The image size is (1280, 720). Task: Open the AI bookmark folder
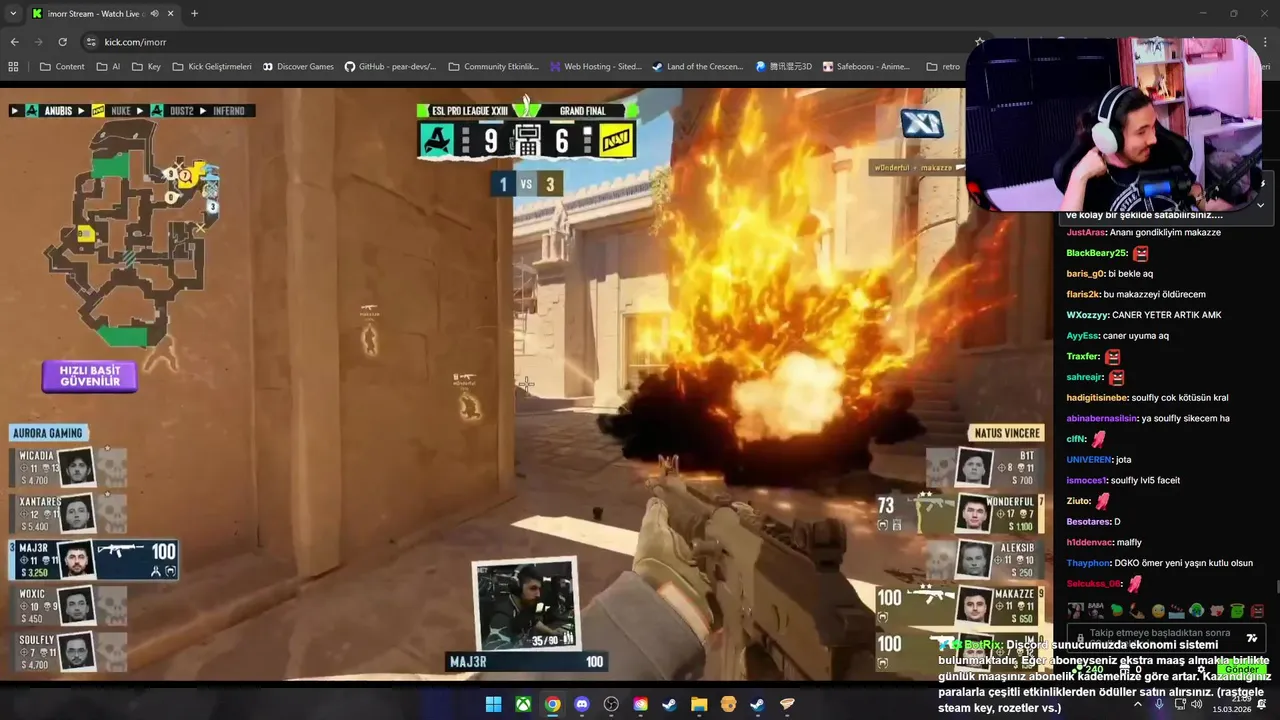(108, 67)
